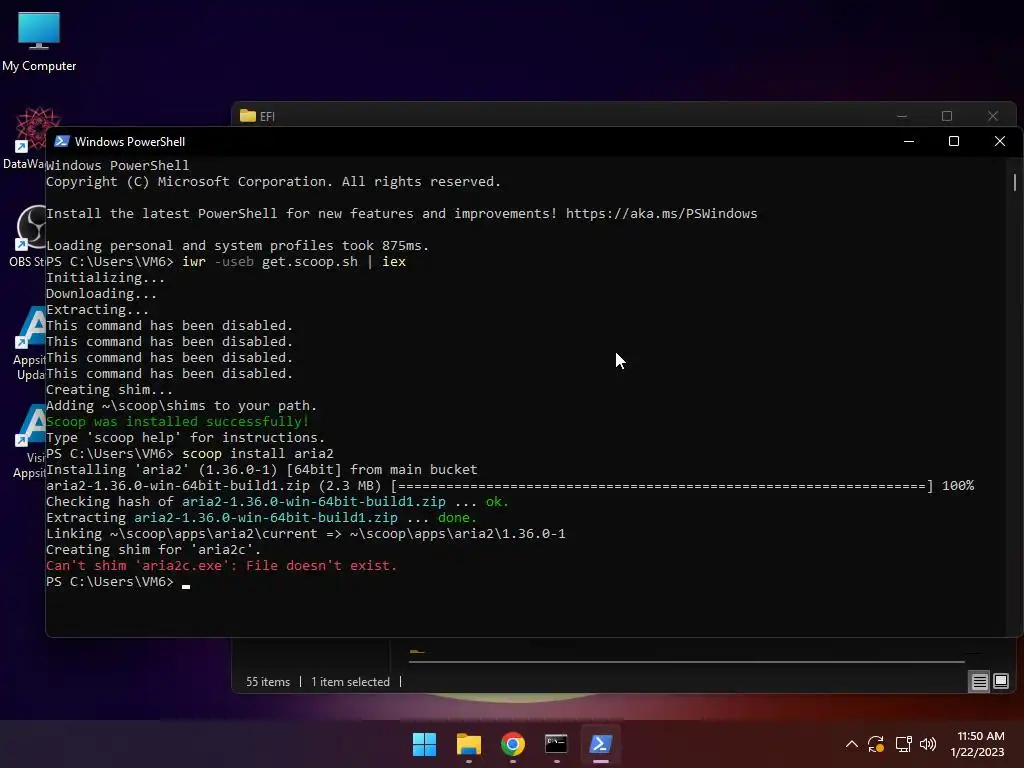The height and width of the screenshot is (768, 1024).
Task: Click the 'scoop install aria2' command text
Action: 258,454
